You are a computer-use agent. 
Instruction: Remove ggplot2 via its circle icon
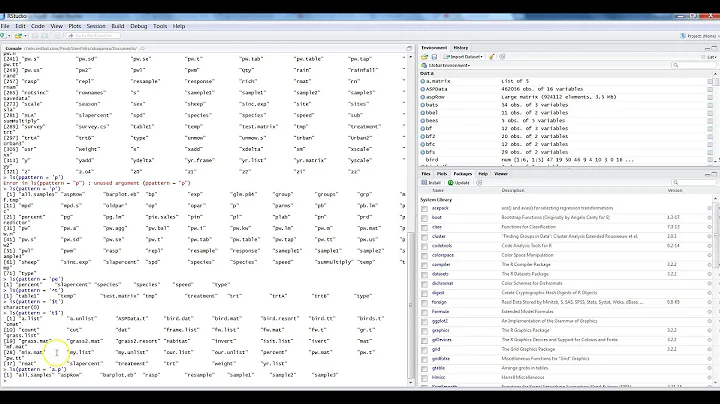709,321
